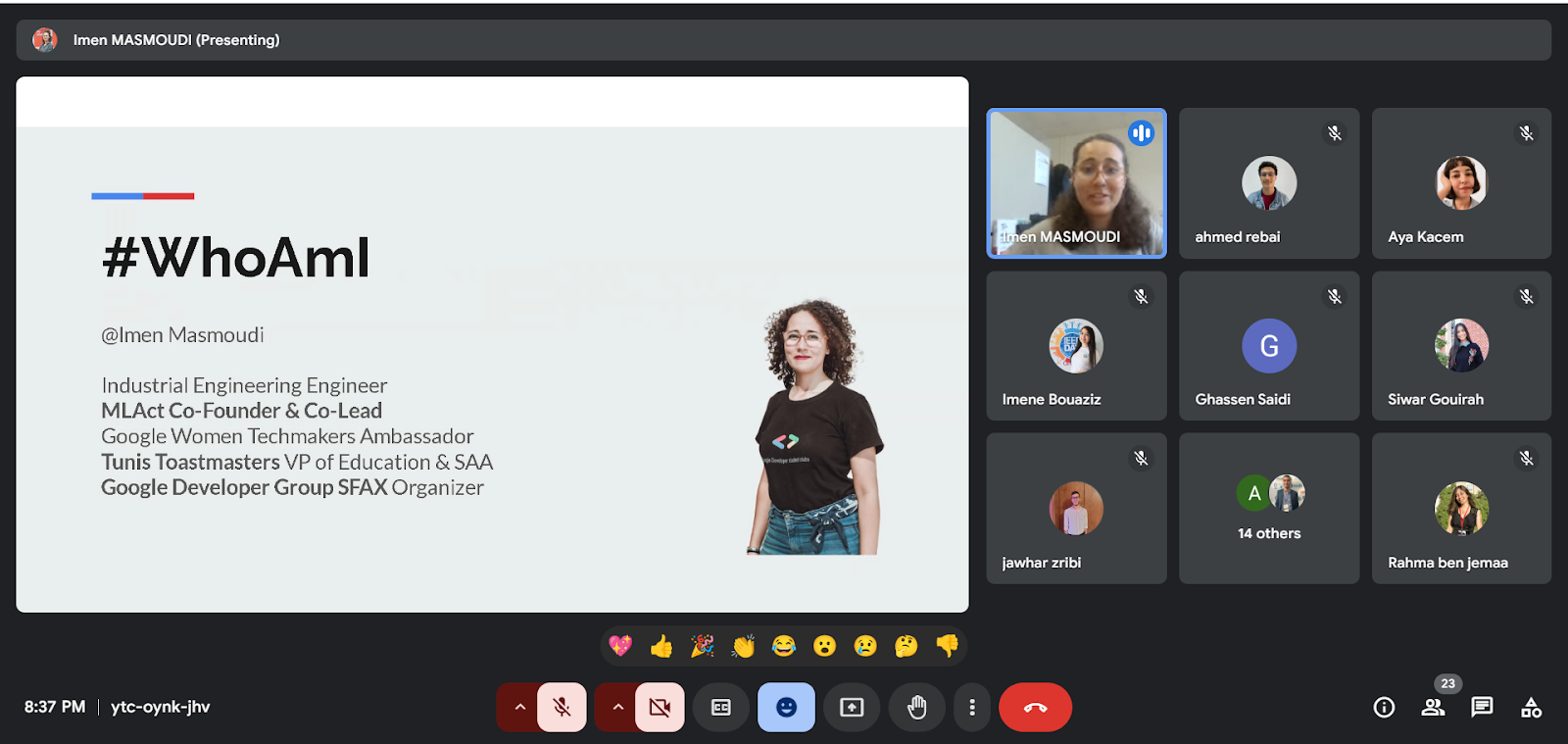
Task: Click the speaking indicator on Imen MASMOUDI tile
Action: tap(1142, 133)
